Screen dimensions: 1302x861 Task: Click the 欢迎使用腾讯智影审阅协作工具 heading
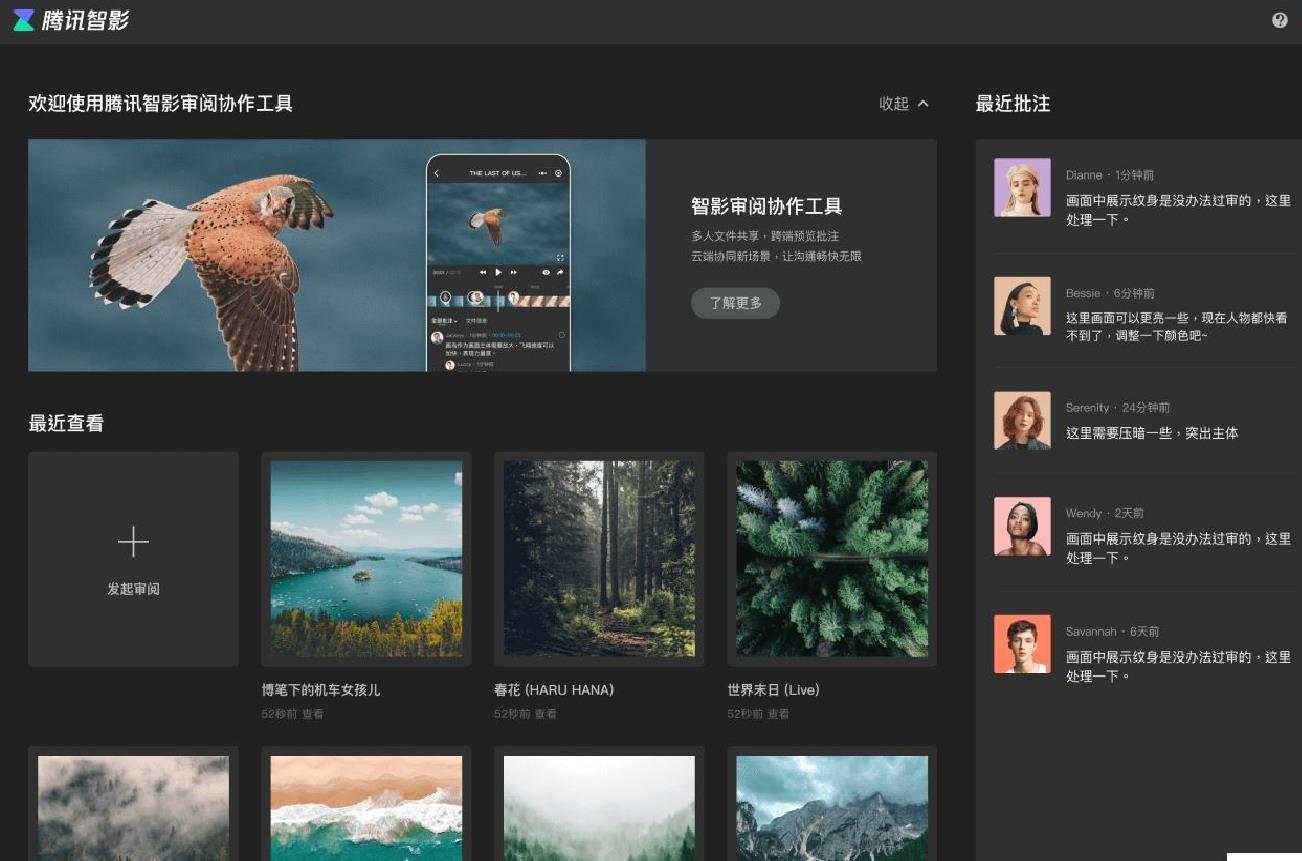click(x=160, y=103)
